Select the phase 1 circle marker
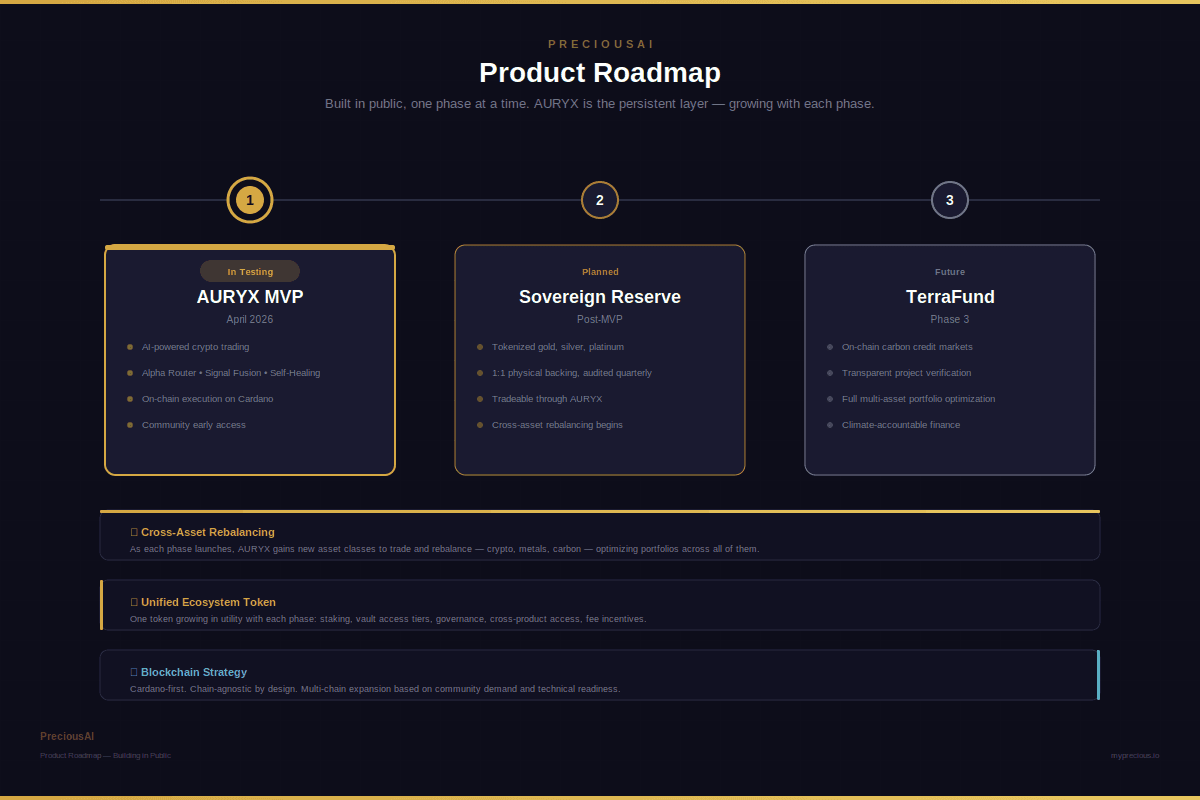This screenshot has width=1200, height=800. click(x=249, y=200)
